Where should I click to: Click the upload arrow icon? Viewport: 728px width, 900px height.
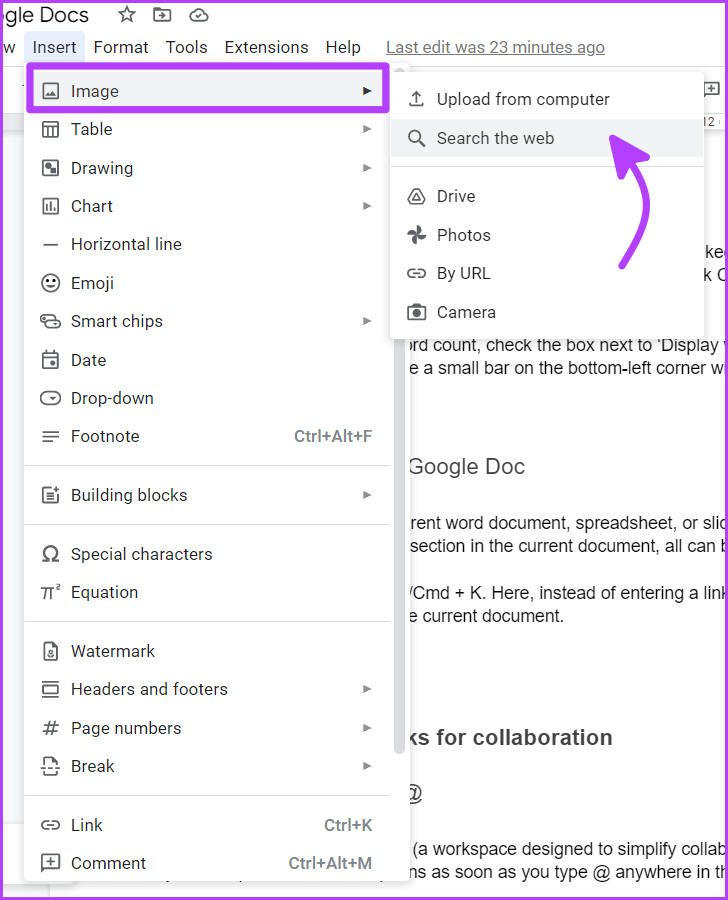click(x=416, y=99)
